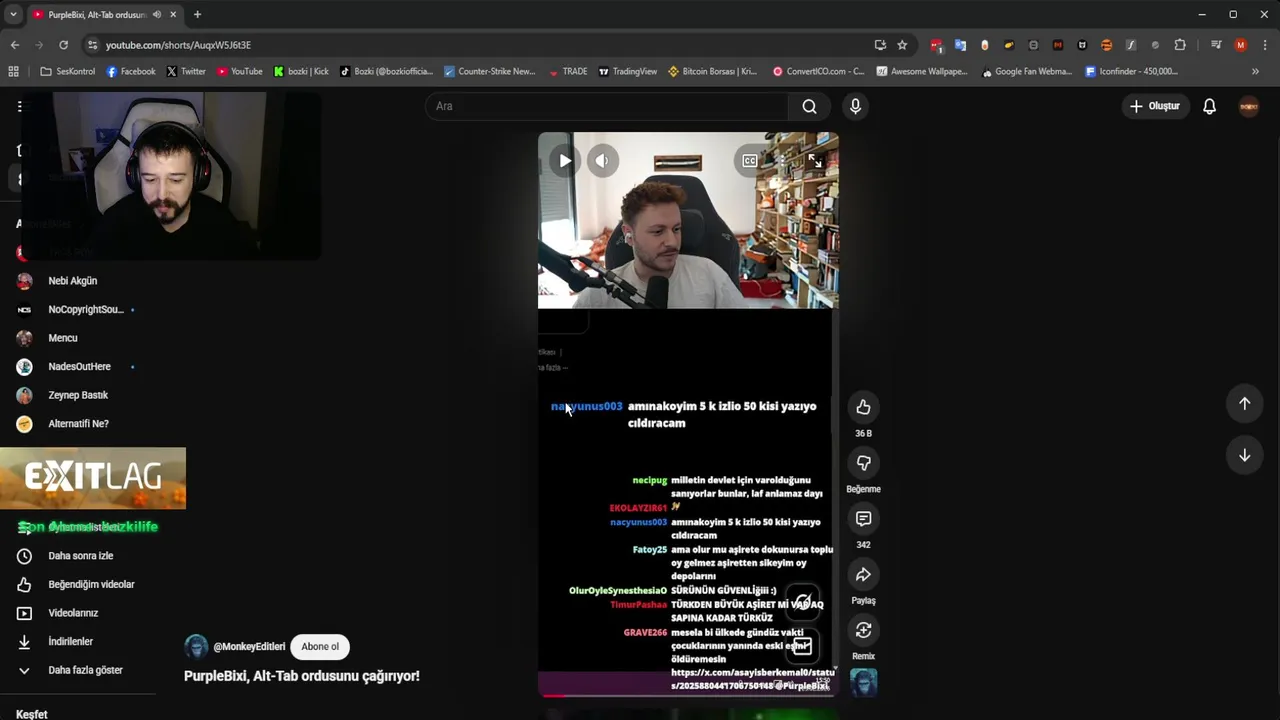Open the Extensions puzzle menu
The width and height of the screenshot is (1280, 720).
(1180, 45)
